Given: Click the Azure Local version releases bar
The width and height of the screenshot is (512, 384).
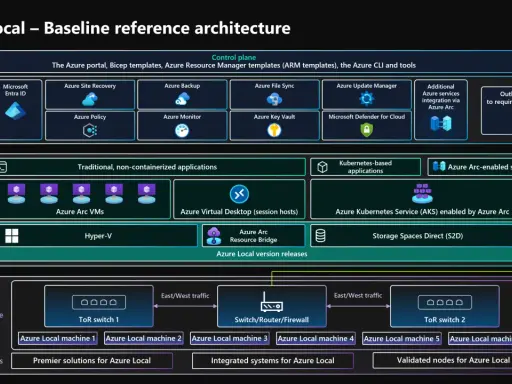Looking at the screenshot, I should click(256, 254).
